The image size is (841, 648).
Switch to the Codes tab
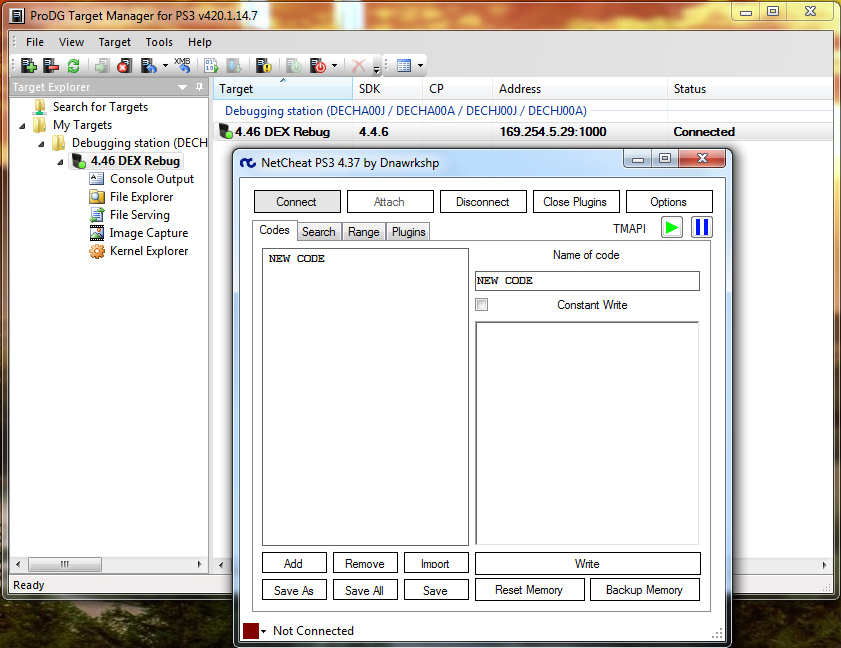[274, 230]
